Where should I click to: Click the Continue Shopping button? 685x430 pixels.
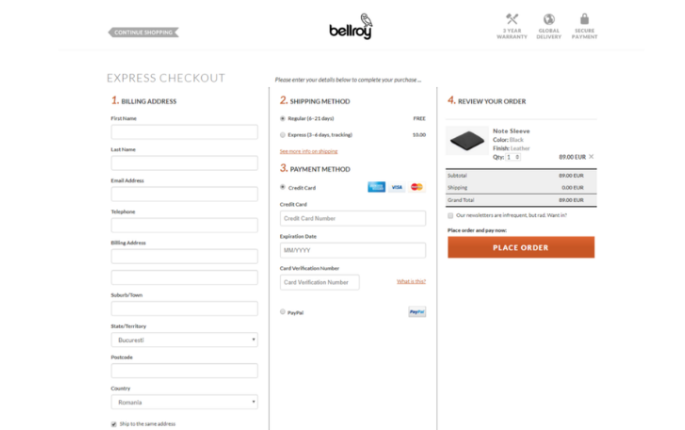143,32
